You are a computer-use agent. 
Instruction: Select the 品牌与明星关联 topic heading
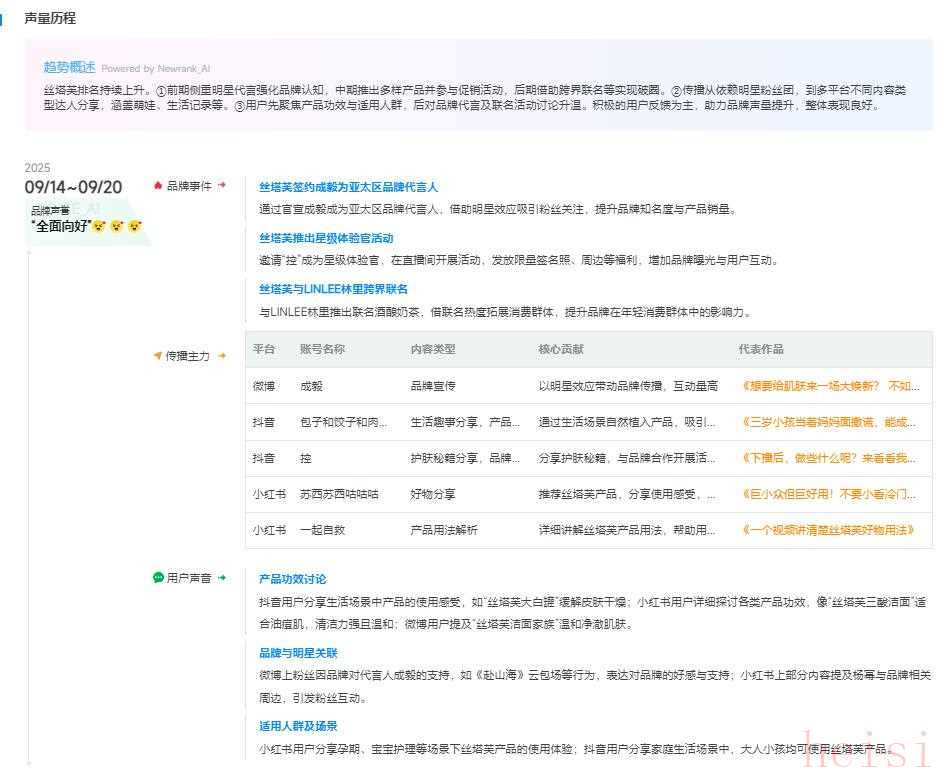click(298, 652)
